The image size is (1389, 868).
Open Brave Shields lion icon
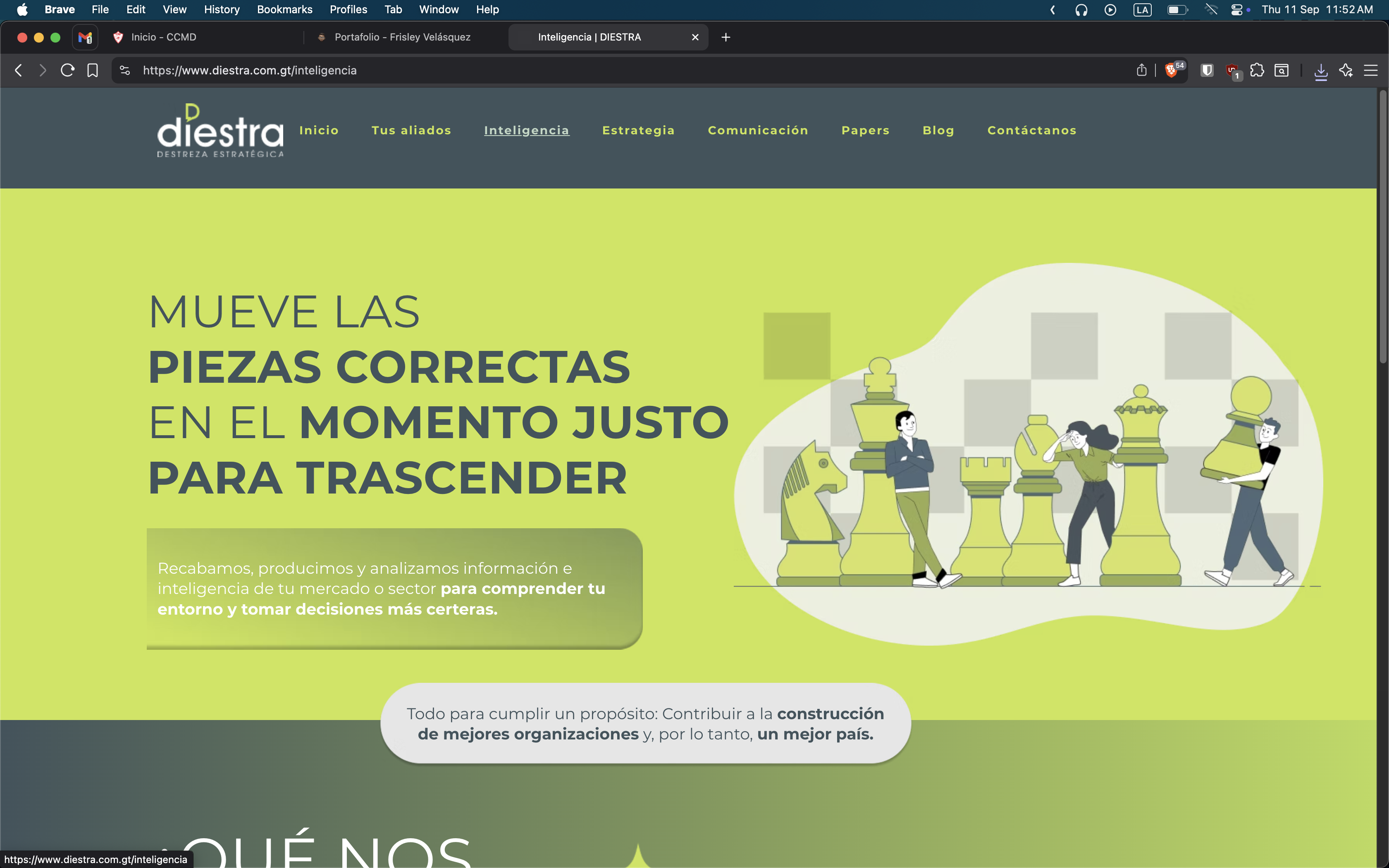[x=1171, y=71]
